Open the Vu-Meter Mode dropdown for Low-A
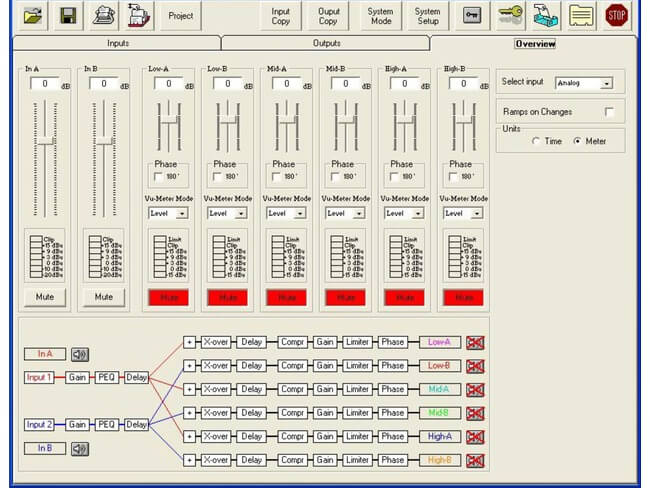This screenshot has height=488, width=650. click(x=182, y=213)
